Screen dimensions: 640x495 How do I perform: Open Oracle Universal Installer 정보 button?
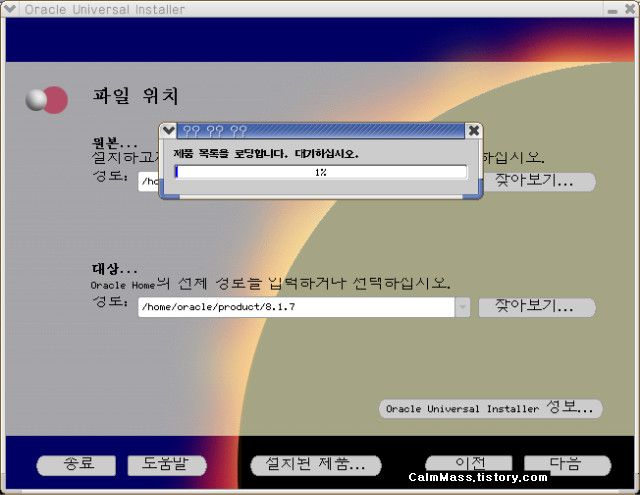point(490,408)
